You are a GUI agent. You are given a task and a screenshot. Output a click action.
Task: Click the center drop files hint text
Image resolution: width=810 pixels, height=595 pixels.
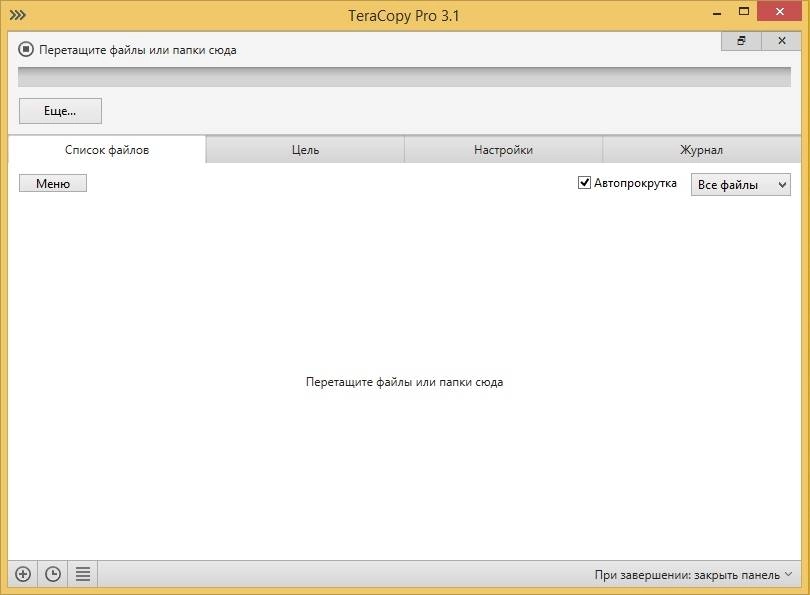[x=404, y=382]
